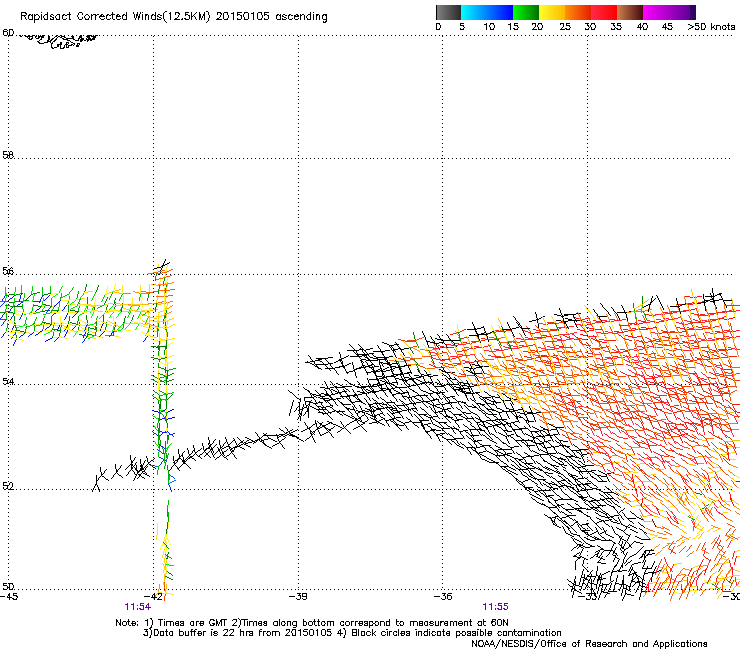740x650 pixels.
Task: Click the NOAA/NESDIS credit line
Action: [589, 644]
